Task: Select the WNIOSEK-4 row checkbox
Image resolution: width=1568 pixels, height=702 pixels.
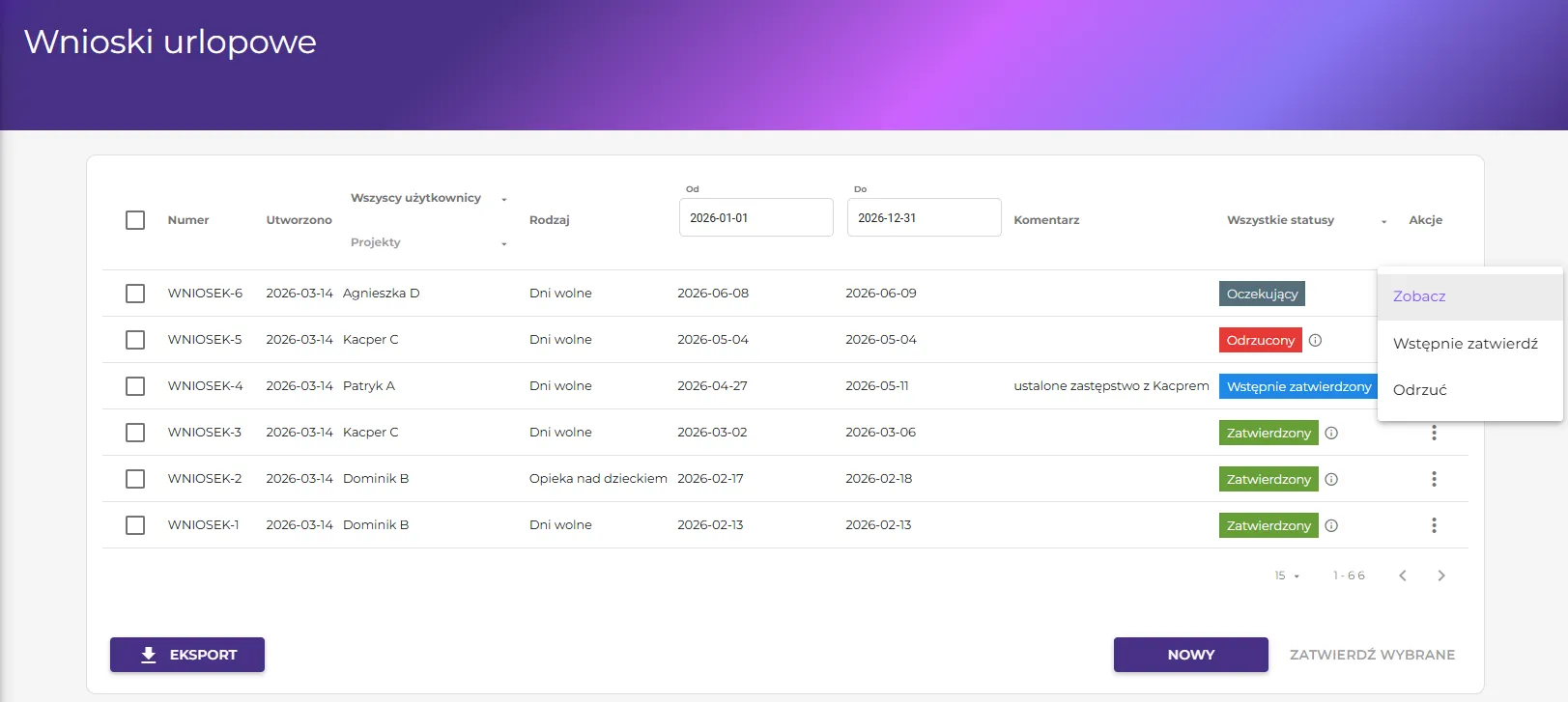Action: [x=135, y=386]
